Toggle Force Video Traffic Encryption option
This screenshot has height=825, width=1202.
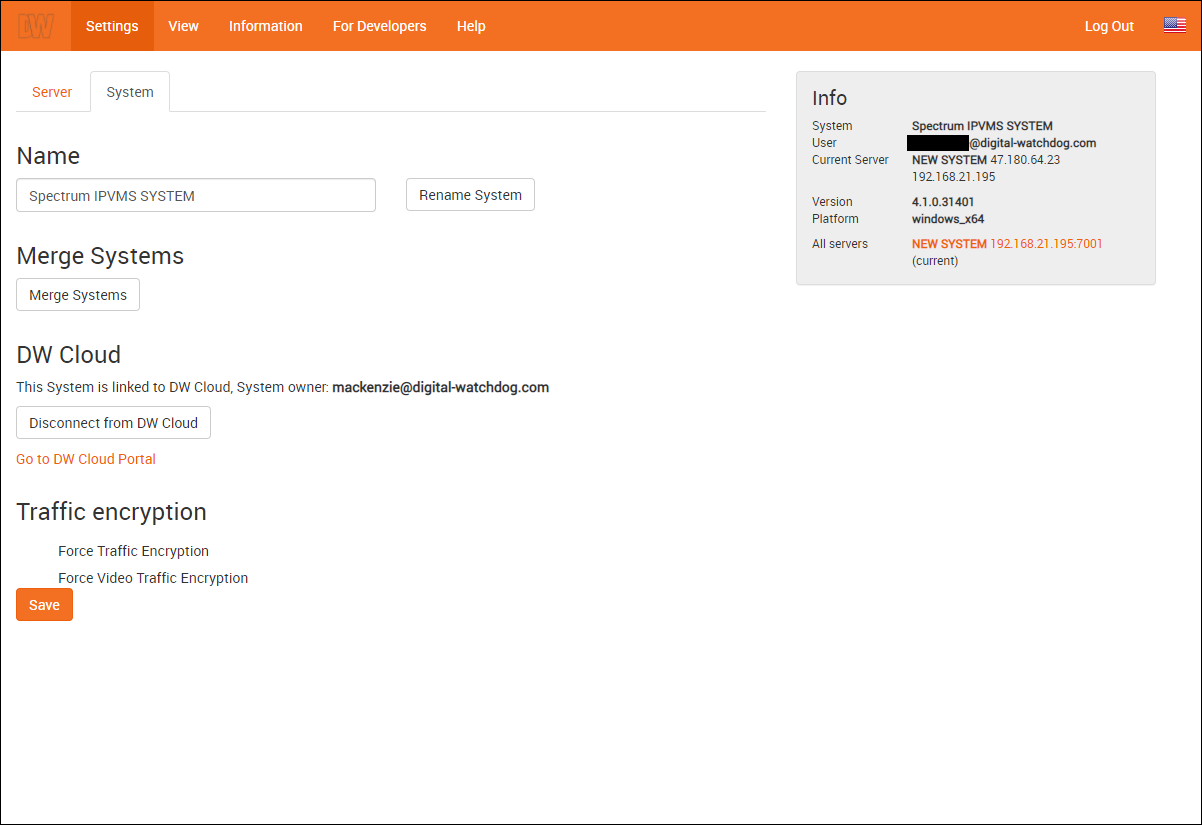[x=152, y=578]
